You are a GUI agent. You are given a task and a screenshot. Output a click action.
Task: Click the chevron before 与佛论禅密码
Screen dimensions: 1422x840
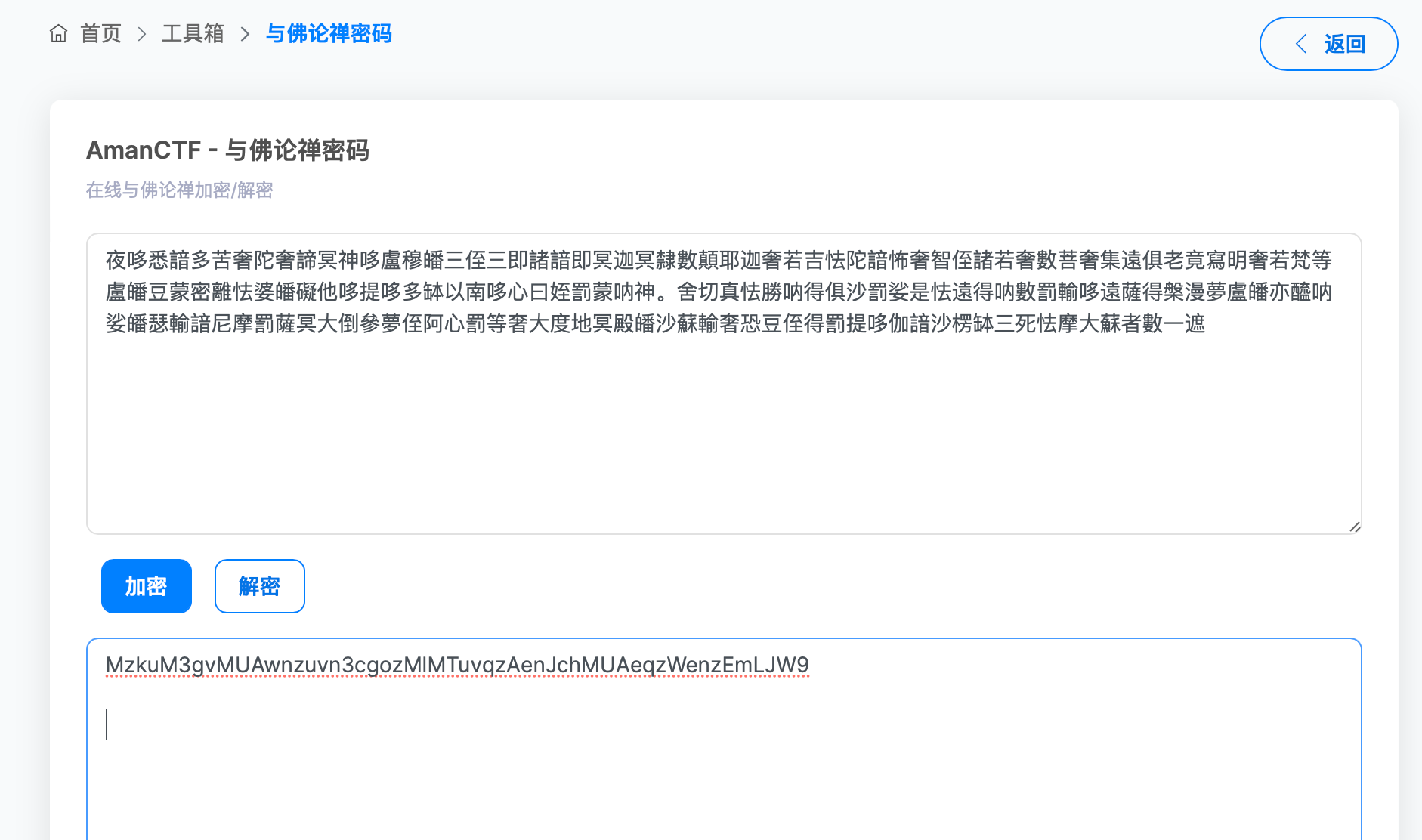[x=244, y=34]
